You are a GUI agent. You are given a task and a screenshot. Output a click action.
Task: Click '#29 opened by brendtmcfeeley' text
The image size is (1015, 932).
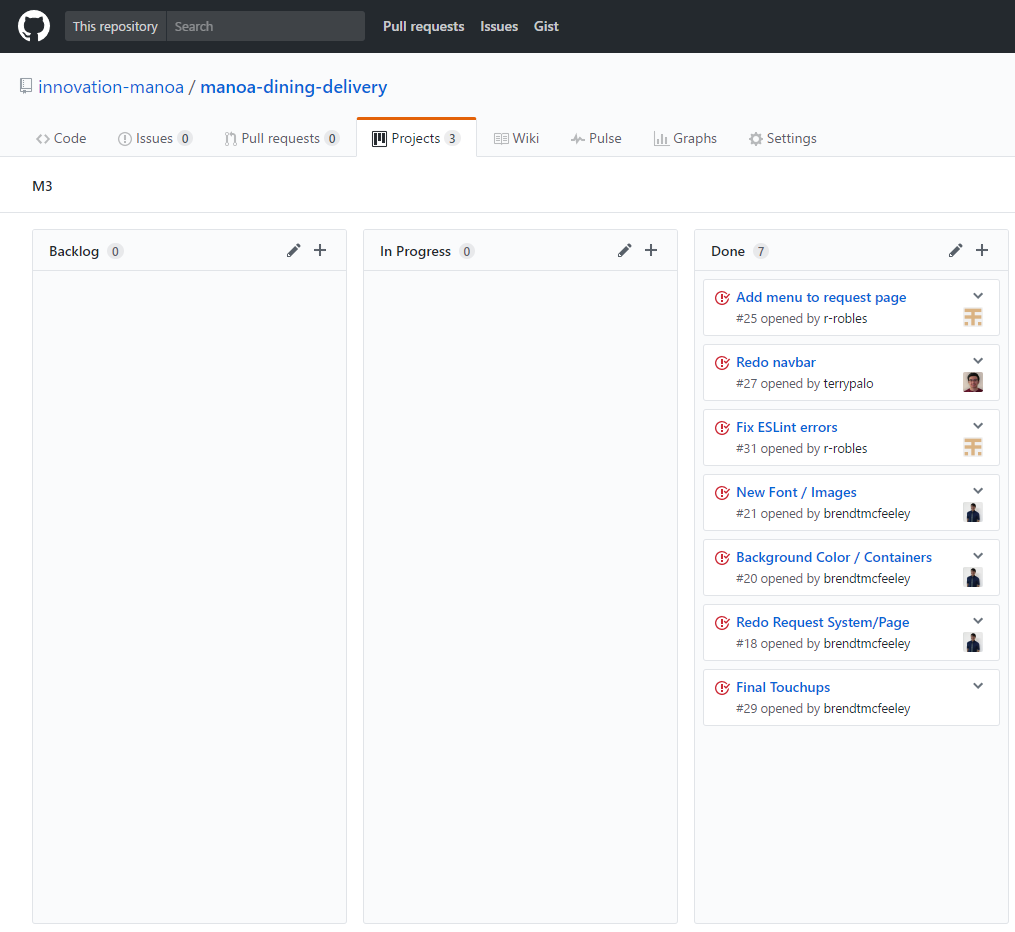[823, 709]
